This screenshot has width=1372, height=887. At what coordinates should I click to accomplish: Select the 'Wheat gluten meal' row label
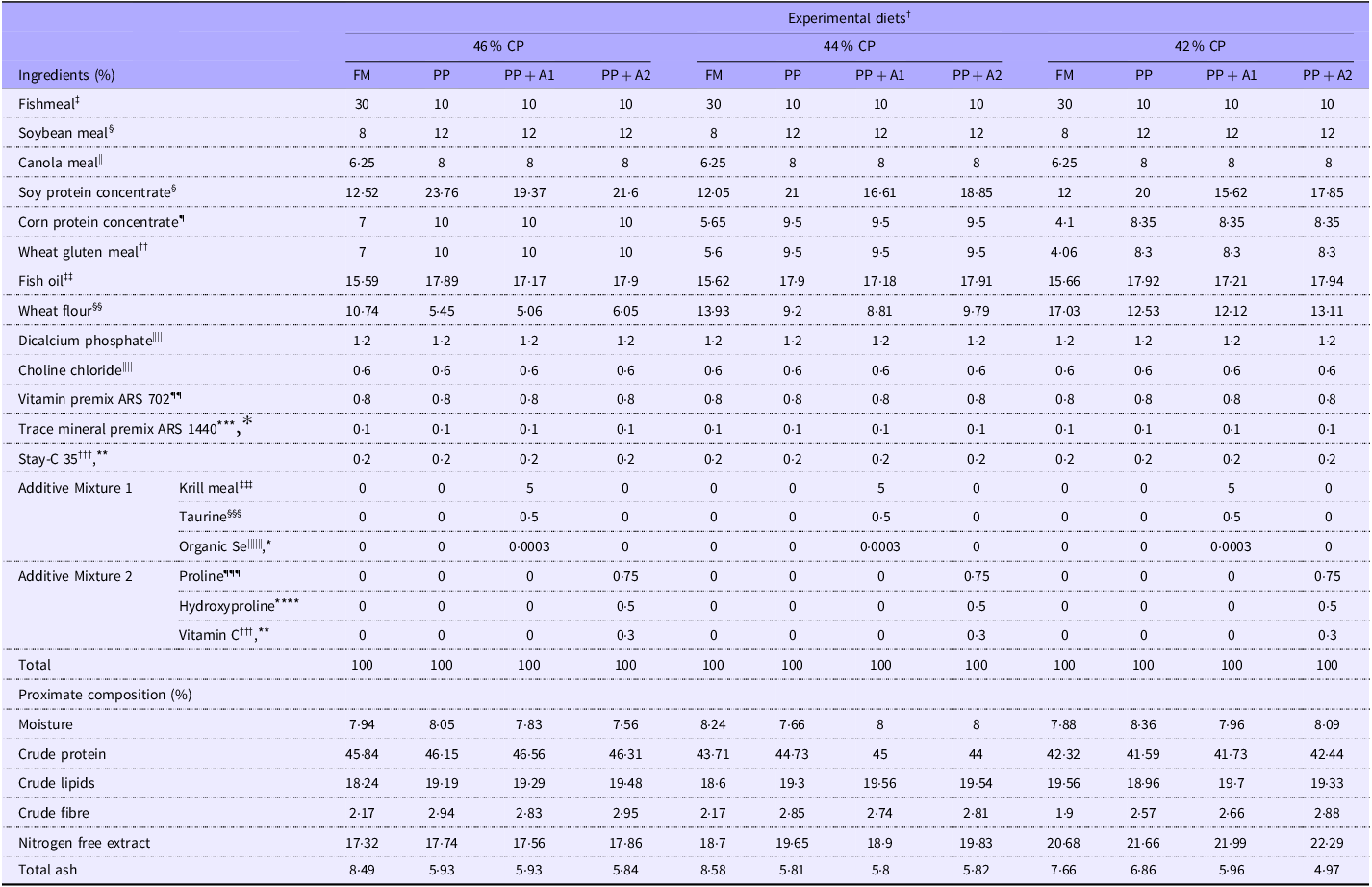pos(78,252)
